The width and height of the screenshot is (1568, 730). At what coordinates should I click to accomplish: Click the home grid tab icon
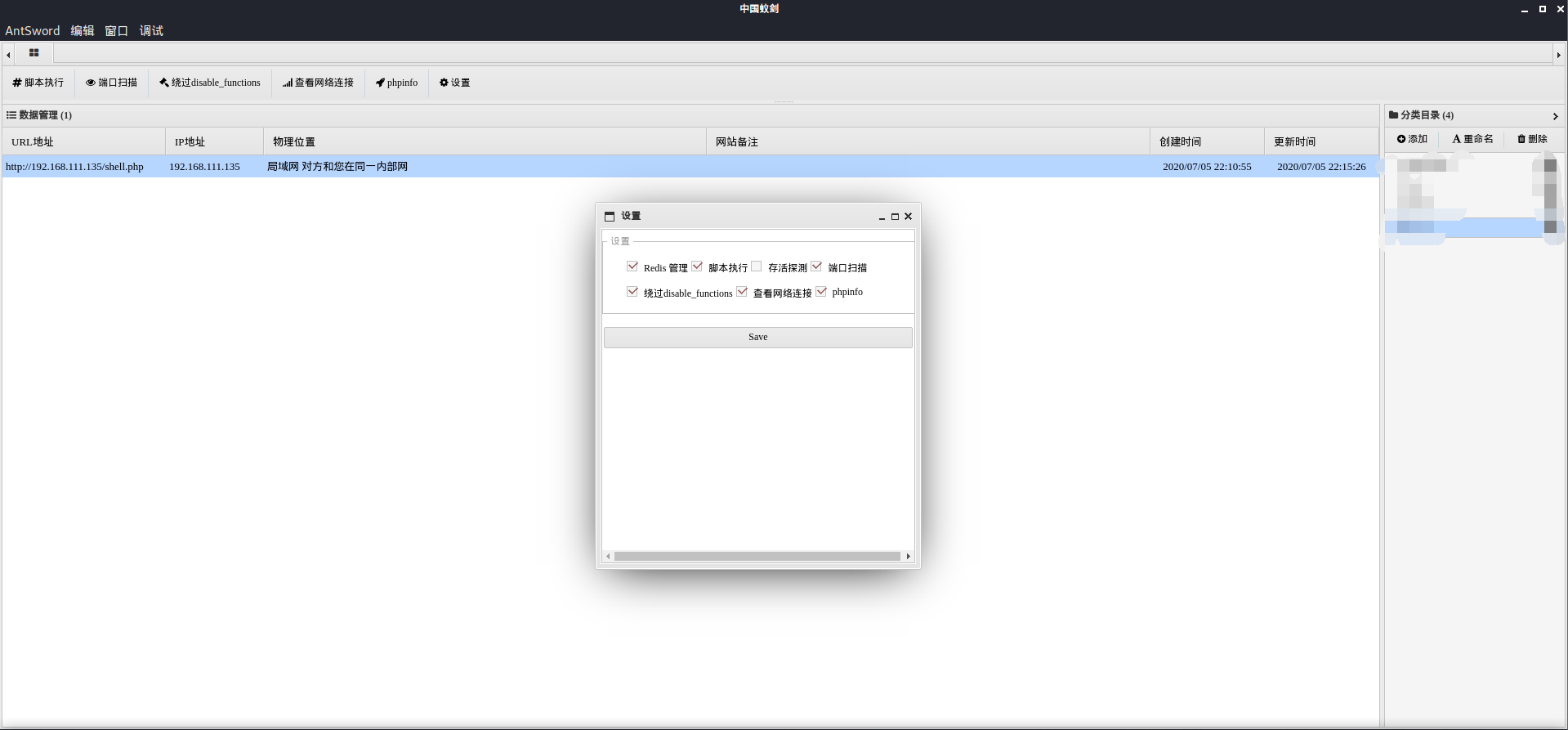[34, 53]
